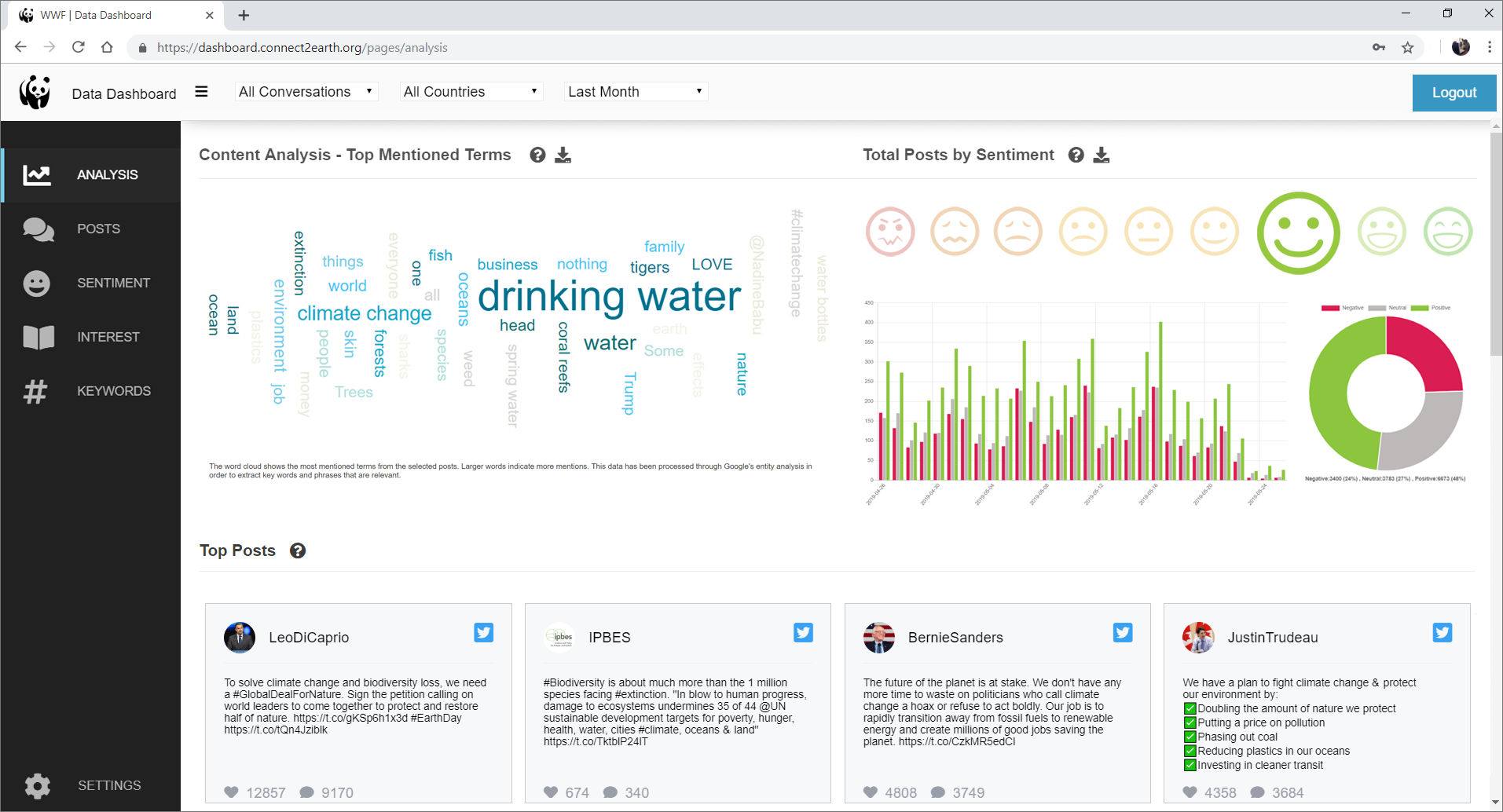Viewport: 1503px width, 812px height.
Task: Click Twitter icon on IPBES post
Action: (x=803, y=633)
